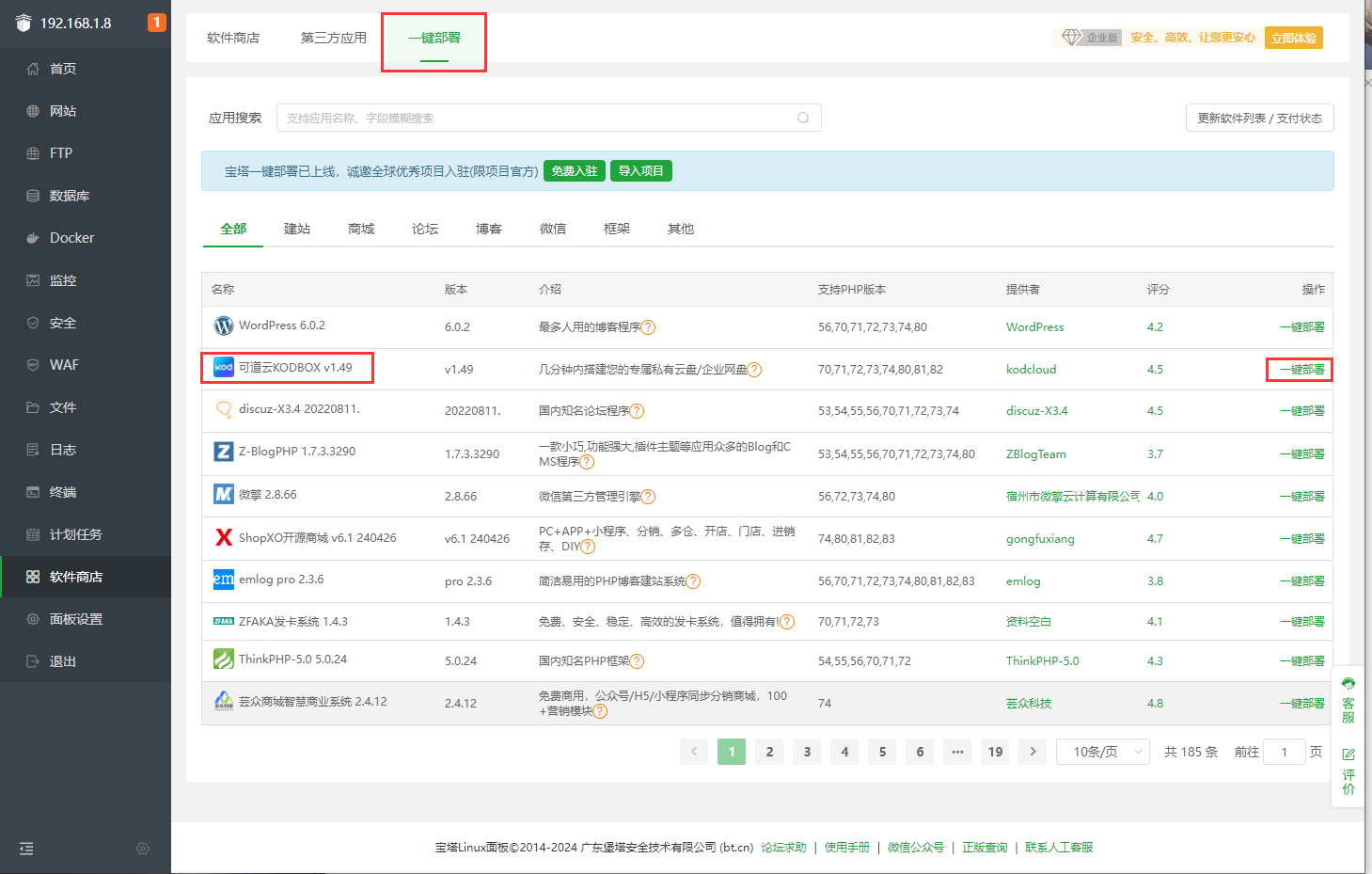The height and width of the screenshot is (874, 1372).
Task: Click the help icon in the KODBOX description
Action: coord(755,370)
